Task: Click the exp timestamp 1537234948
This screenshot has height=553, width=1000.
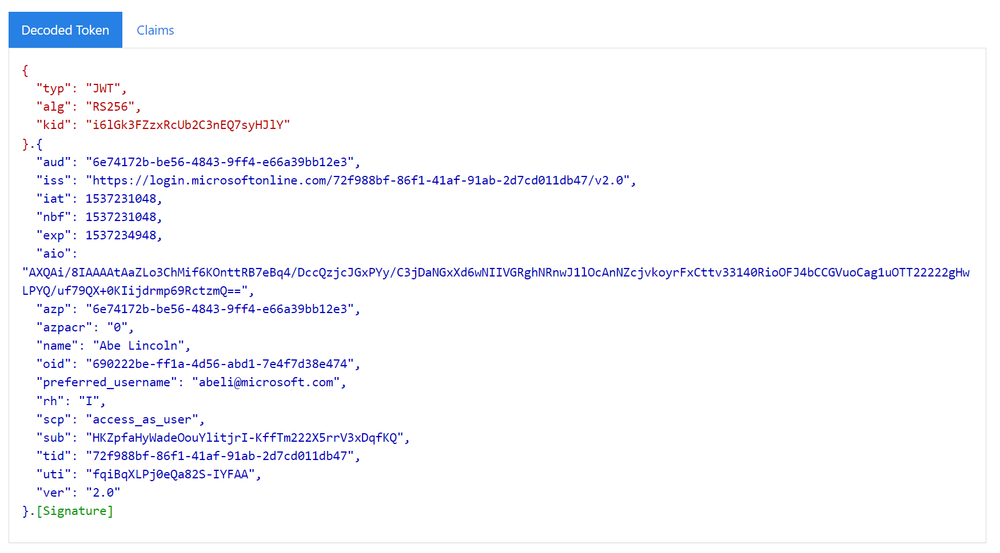Action: 123,236
